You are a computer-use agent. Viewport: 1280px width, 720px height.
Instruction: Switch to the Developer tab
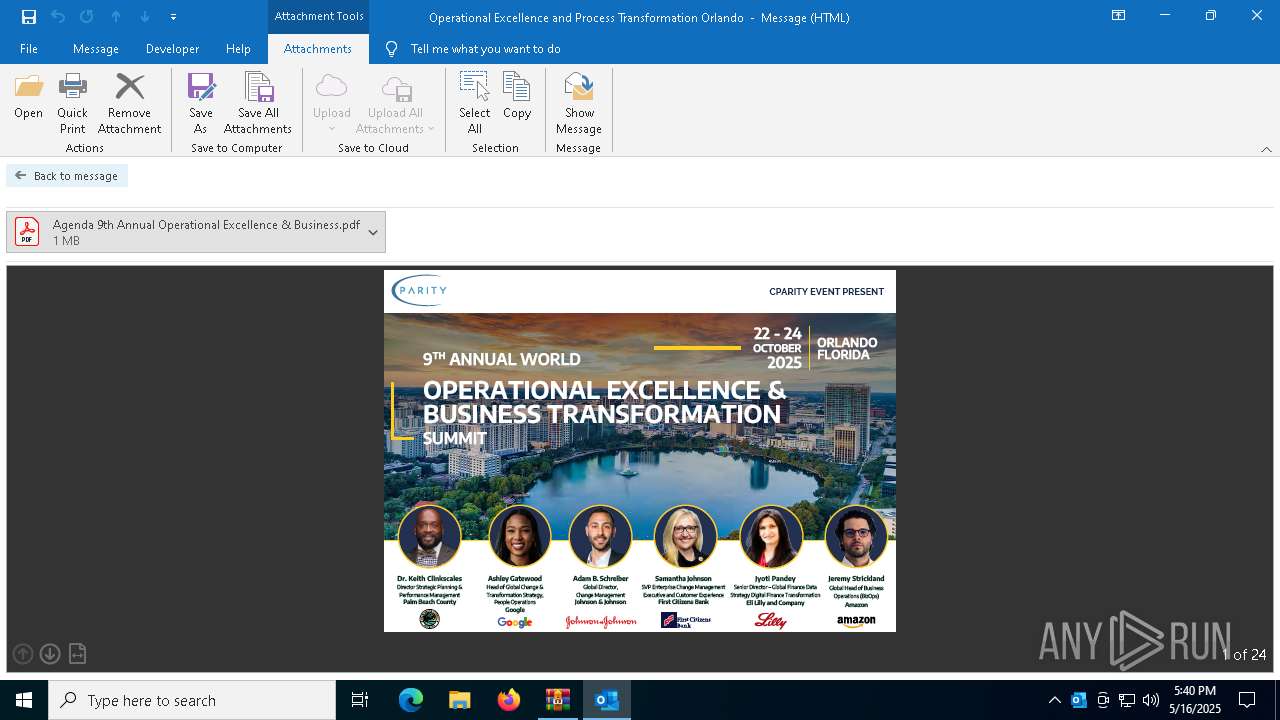(x=172, y=49)
